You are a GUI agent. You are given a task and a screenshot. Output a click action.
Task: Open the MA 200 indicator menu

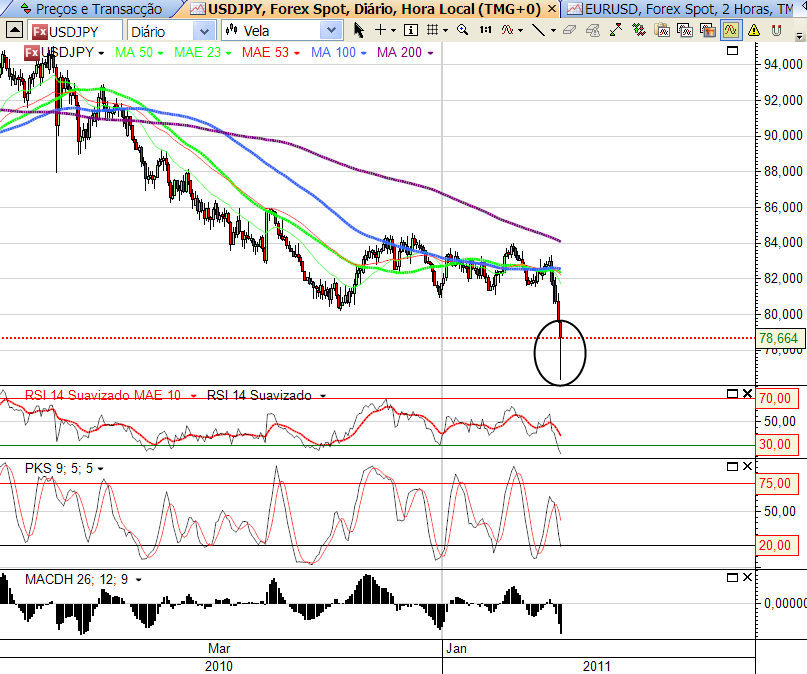click(x=430, y=53)
